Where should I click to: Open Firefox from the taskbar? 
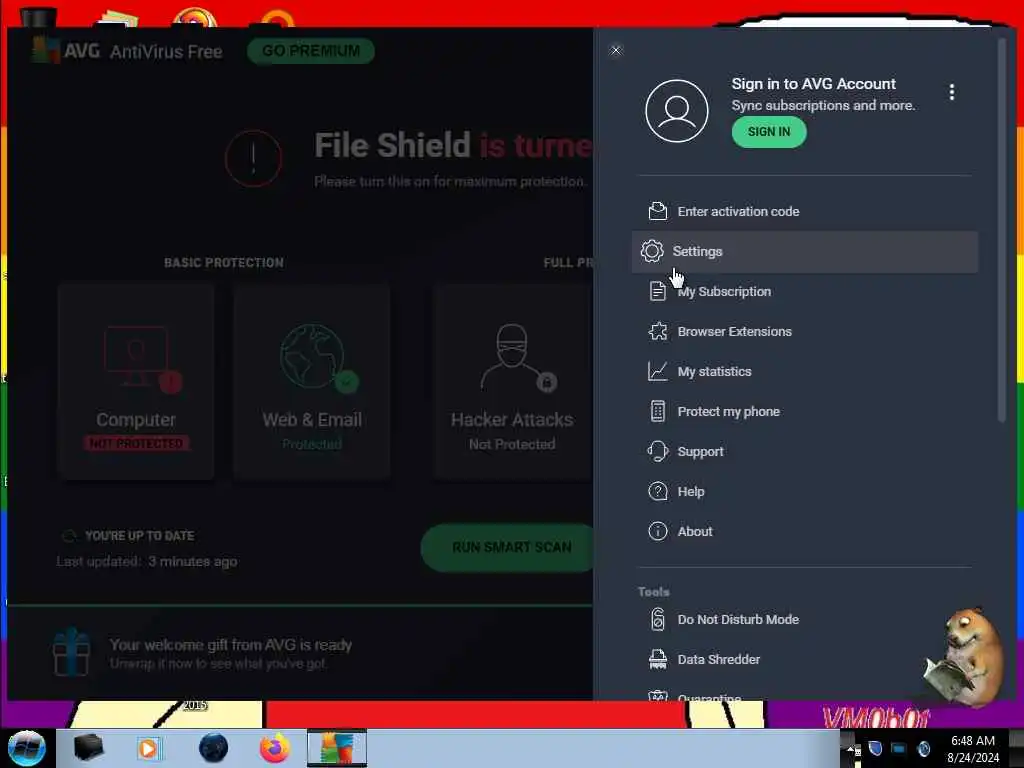(x=275, y=748)
